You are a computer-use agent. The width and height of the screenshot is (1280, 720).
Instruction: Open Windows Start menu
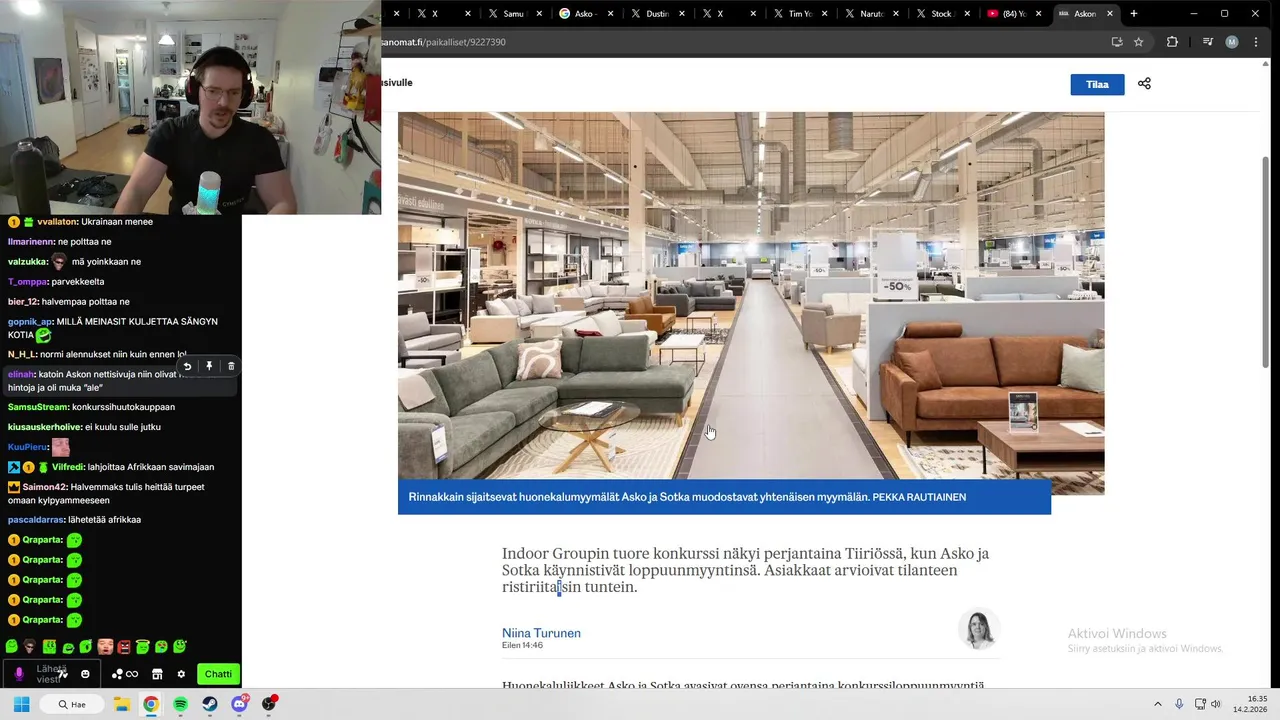click(21, 704)
